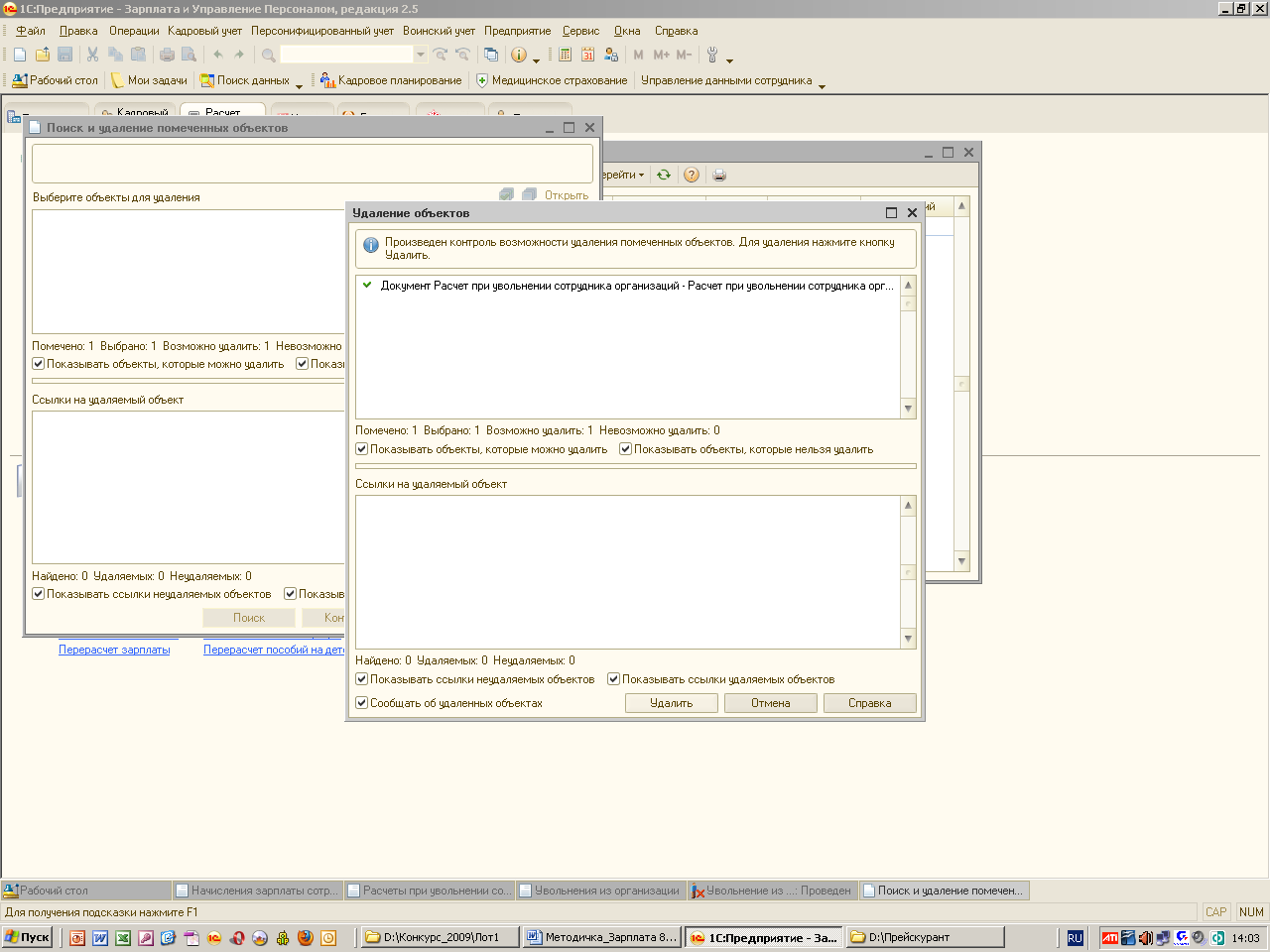Expand the Поиск данных dropdown arrow
The height and width of the screenshot is (952, 1270).
[x=299, y=85]
